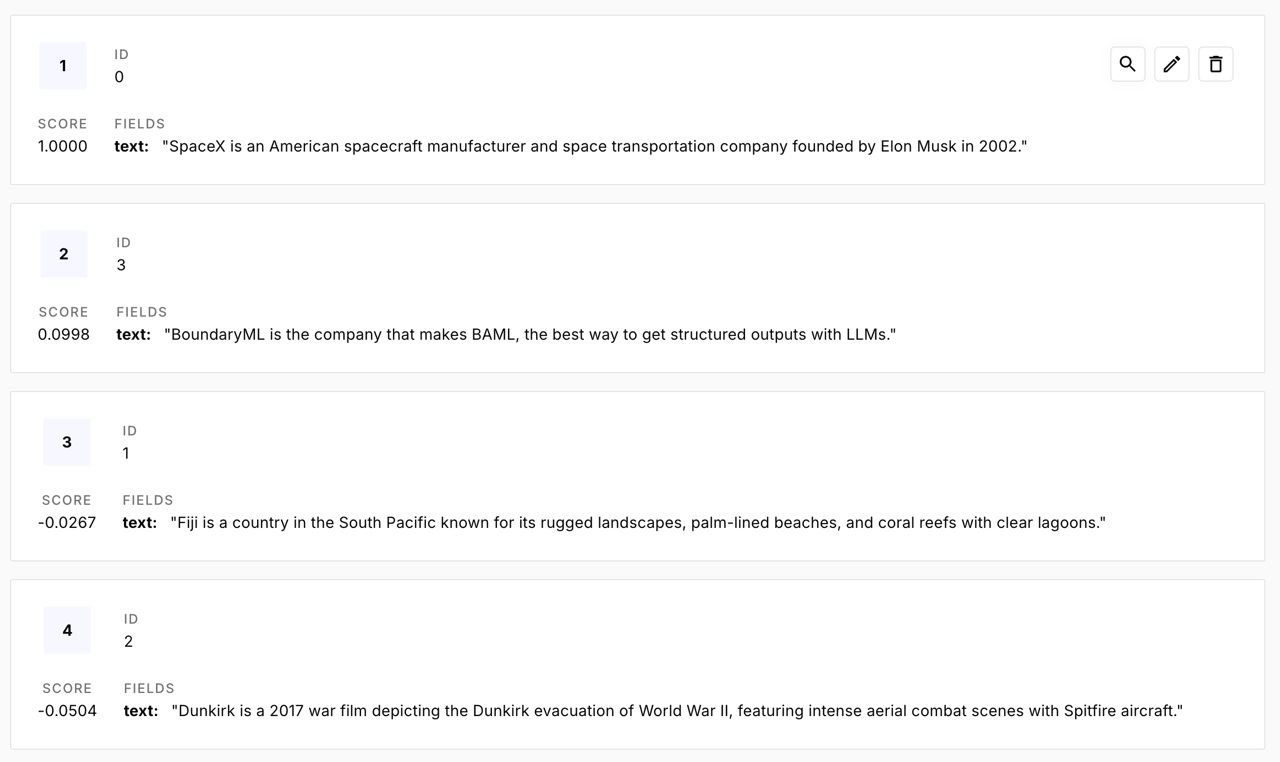Viewport: 1280px width, 762px height.
Task: Click the Dunkirk war film description text
Action: tap(677, 711)
